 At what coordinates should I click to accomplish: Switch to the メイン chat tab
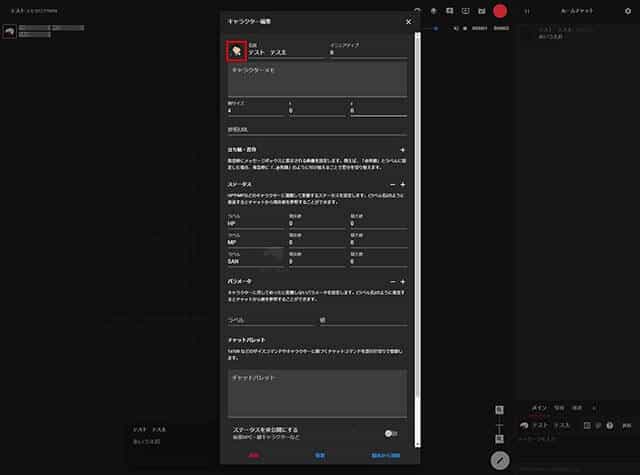539,408
